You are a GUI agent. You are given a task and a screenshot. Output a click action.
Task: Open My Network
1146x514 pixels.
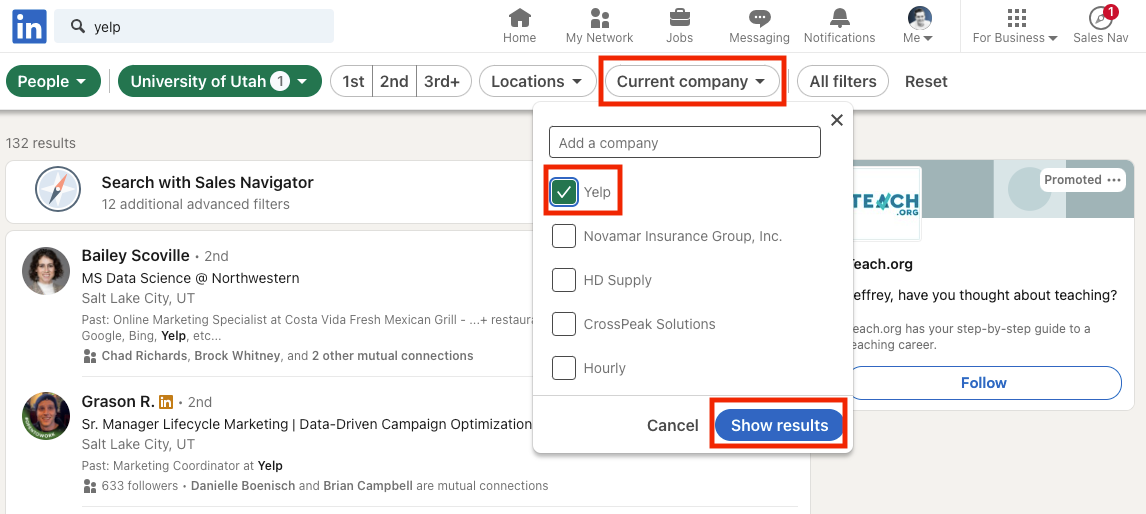pyautogui.click(x=599, y=26)
